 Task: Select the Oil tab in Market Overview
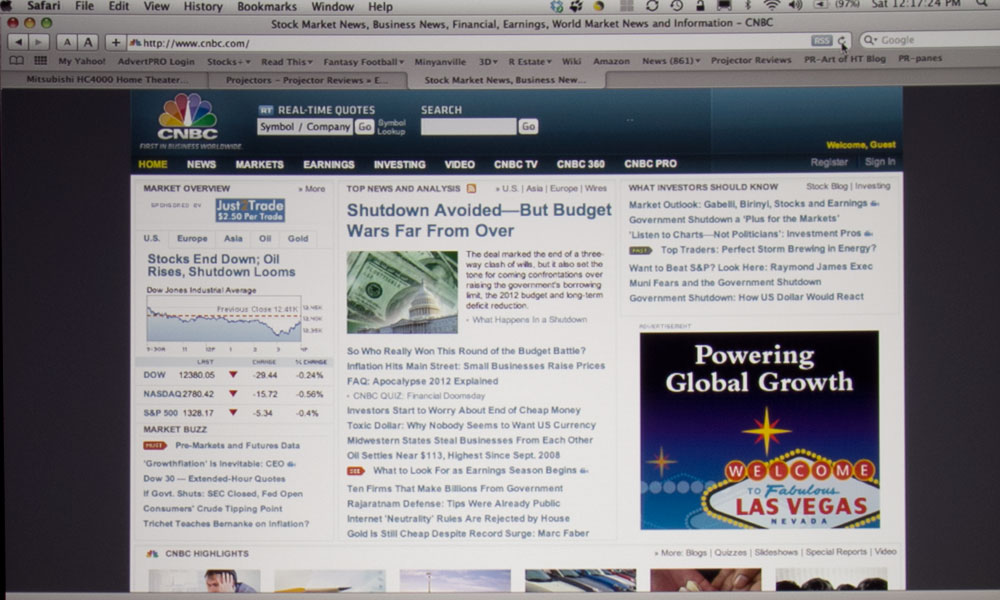(265, 238)
